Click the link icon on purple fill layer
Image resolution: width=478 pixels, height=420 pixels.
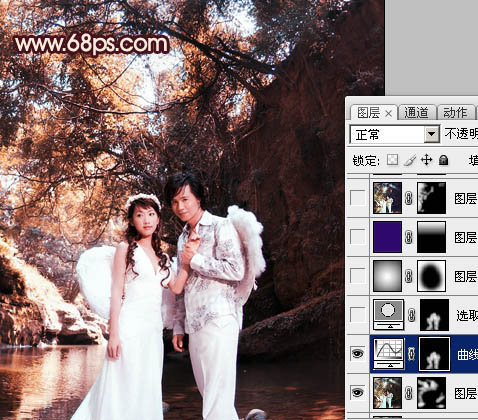coord(409,237)
